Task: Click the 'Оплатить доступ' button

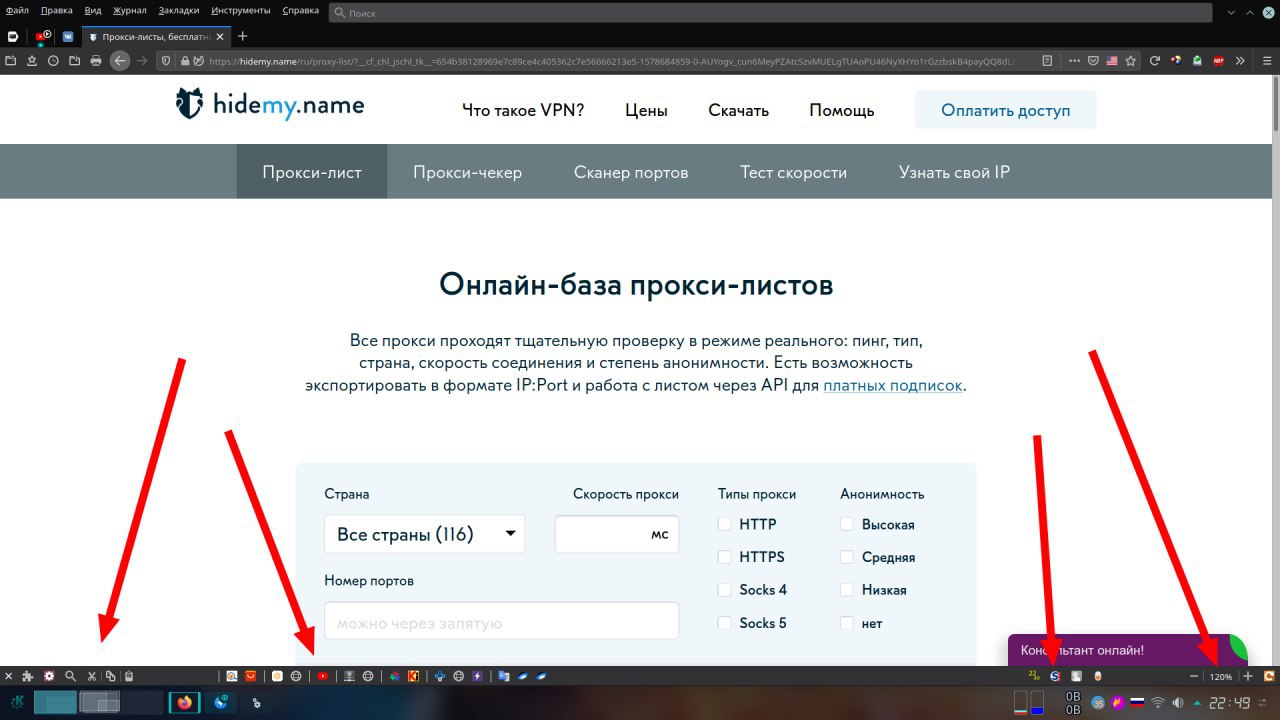Action: [1005, 110]
